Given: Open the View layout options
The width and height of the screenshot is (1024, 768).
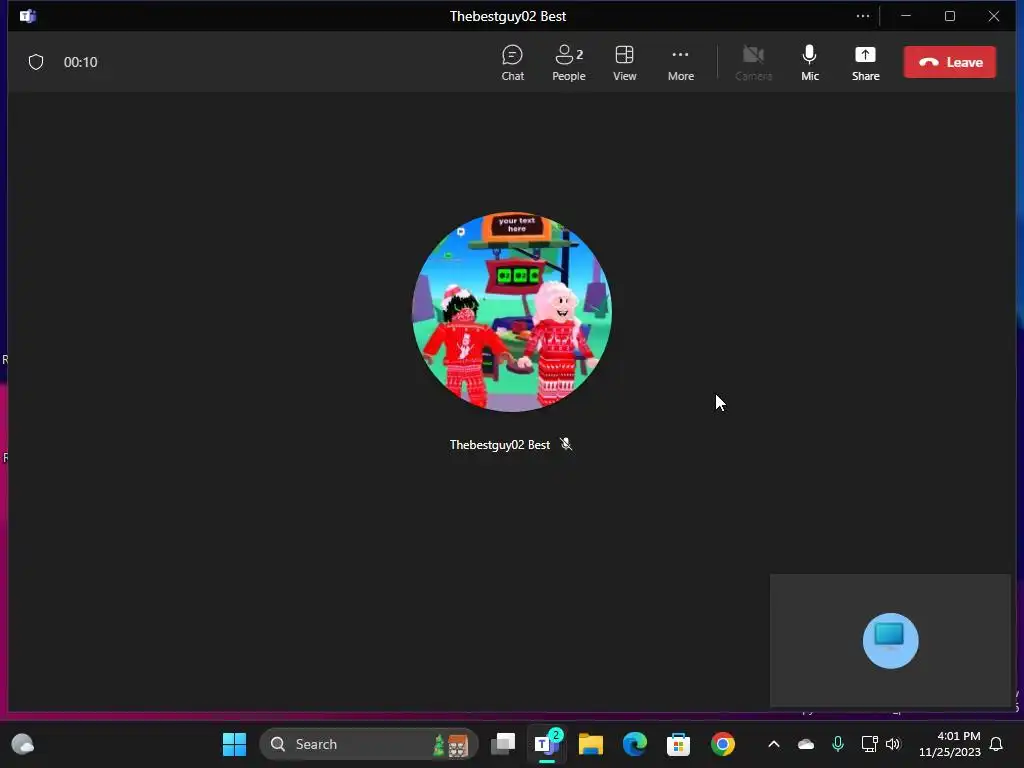Looking at the screenshot, I should coord(624,63).
